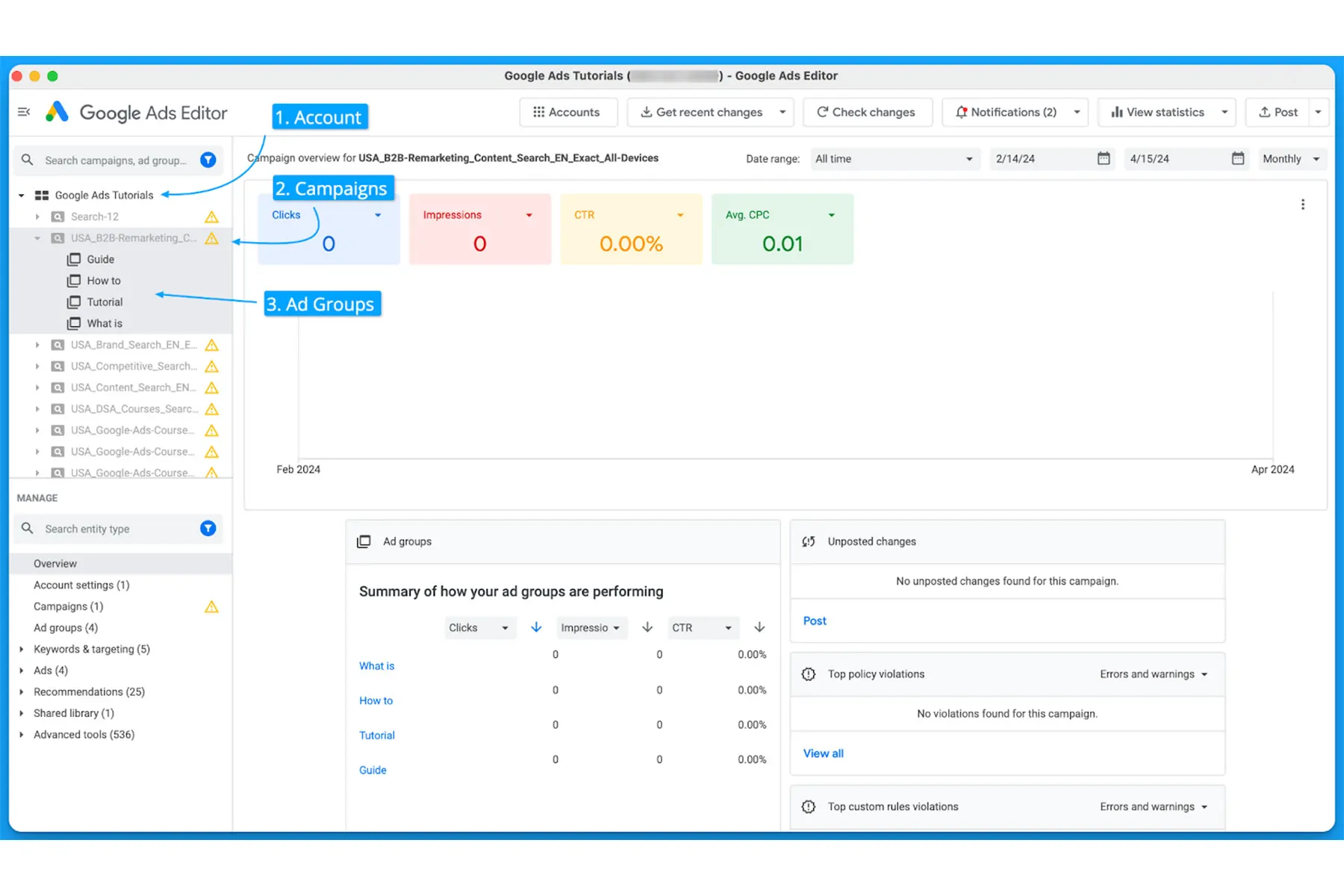
Task: Click warning icon beside USA_Content_Search campaign
Action: 212,388
